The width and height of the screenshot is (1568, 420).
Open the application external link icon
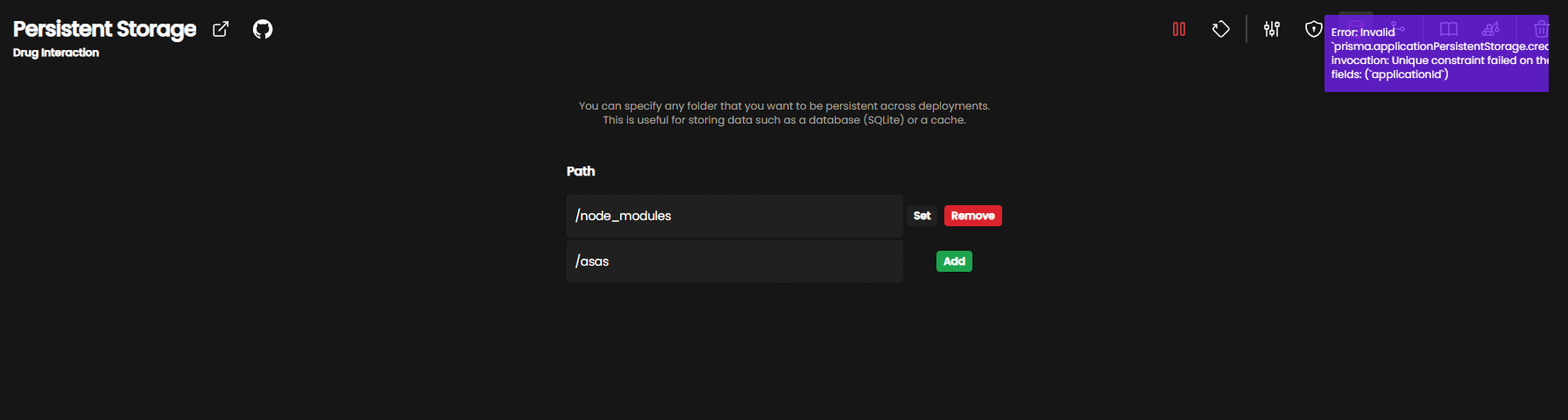click(221, 29)
